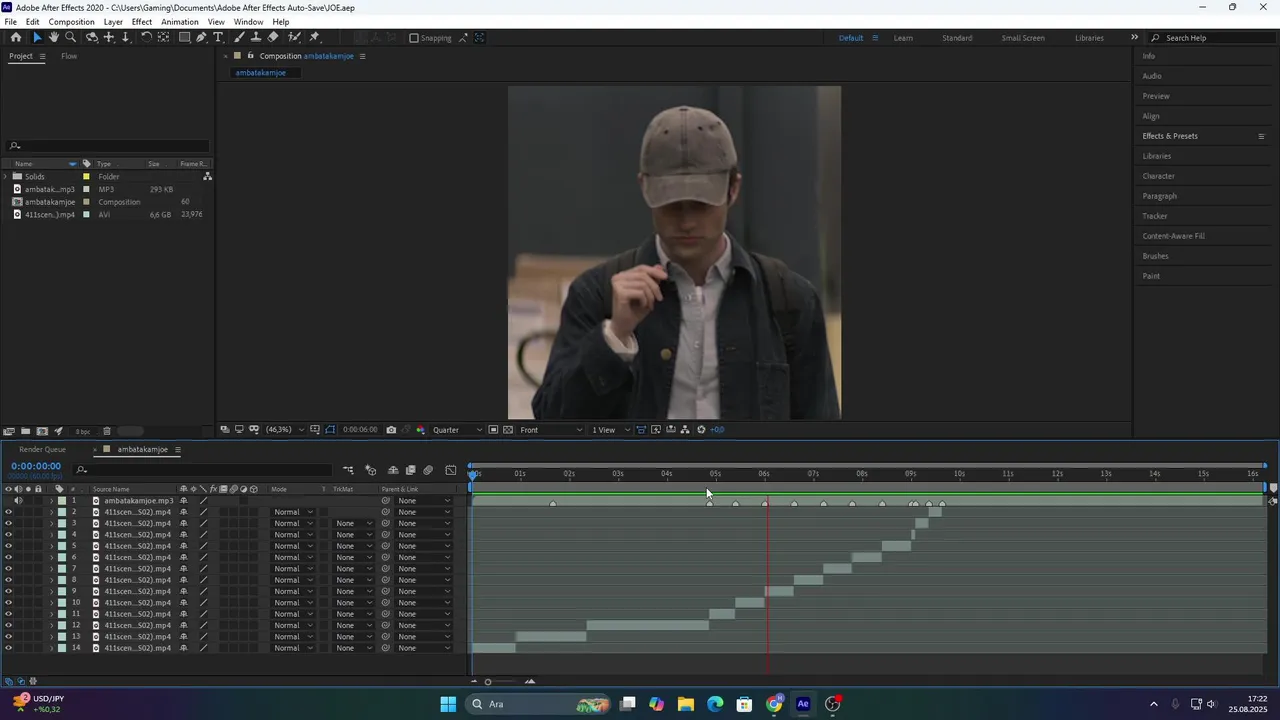Delete selected project item with trash icon

107,431
